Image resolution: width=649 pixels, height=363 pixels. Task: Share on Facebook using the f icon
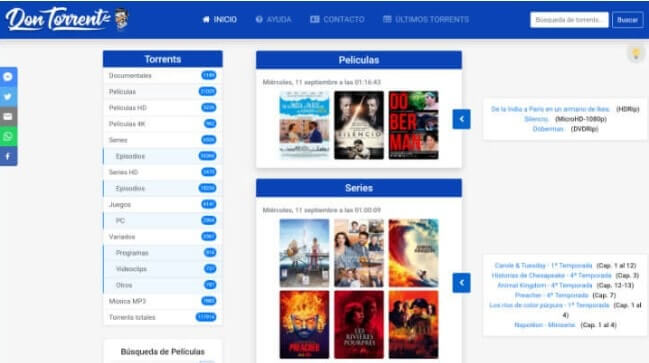[x=8, y=156]
